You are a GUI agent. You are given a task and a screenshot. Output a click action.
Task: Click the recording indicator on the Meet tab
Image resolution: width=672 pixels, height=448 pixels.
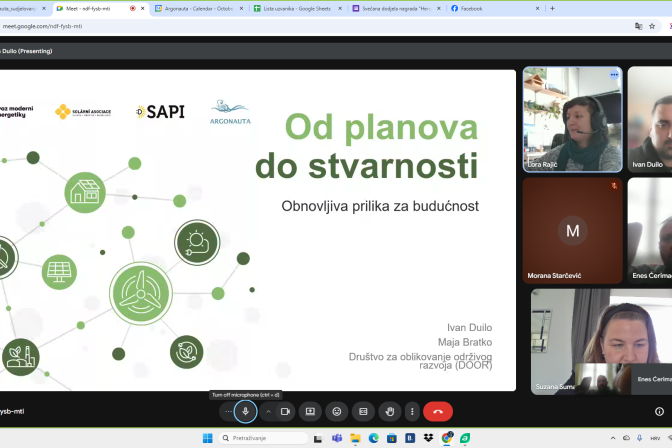tap(132, 9)
